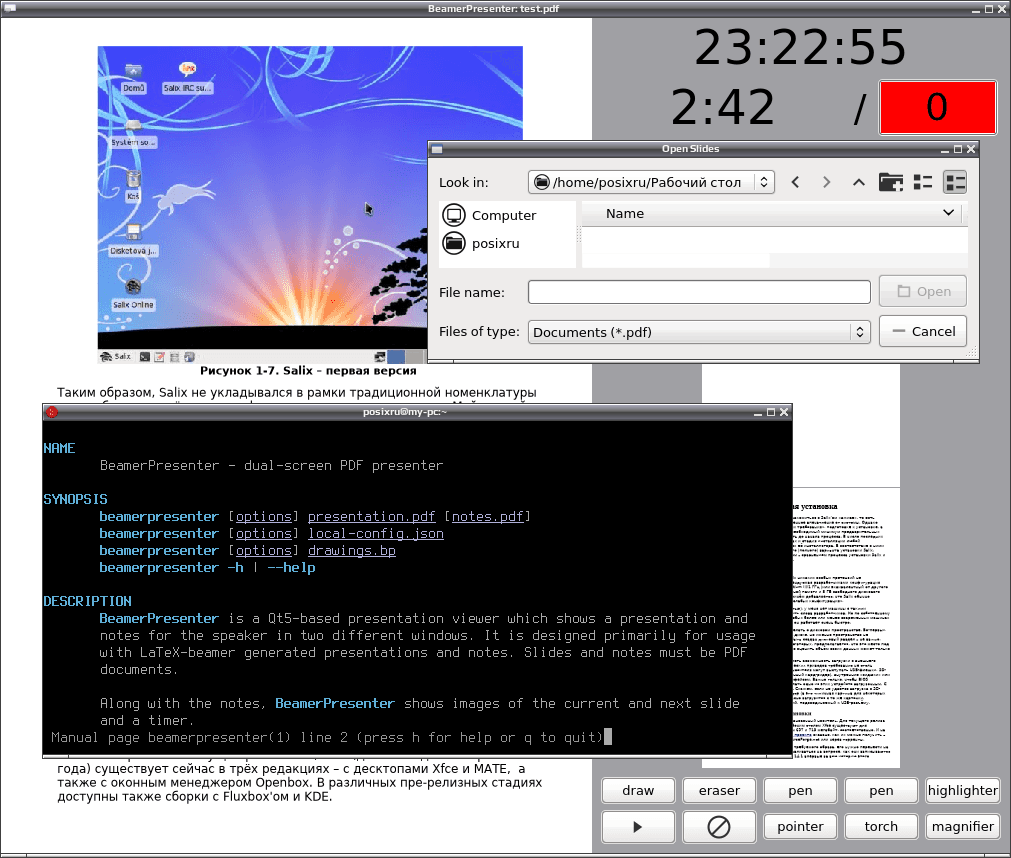The width and height of the screenshot is (1011, 858).
Task: Select the torch tool button
Action: coord(881,826)
